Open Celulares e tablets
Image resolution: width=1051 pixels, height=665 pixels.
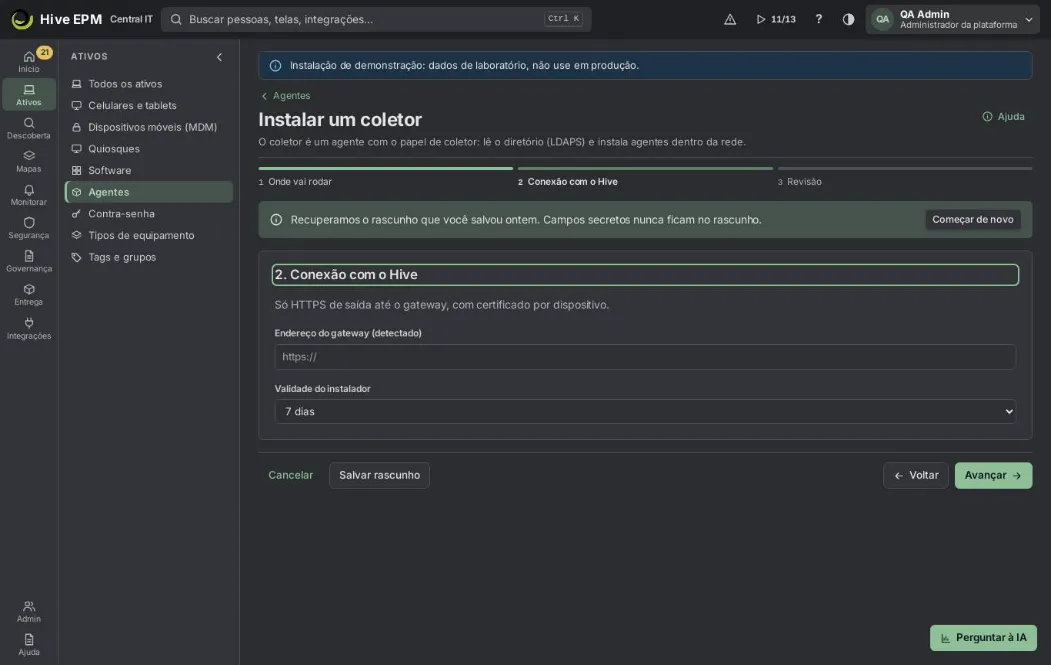[149, 105]
